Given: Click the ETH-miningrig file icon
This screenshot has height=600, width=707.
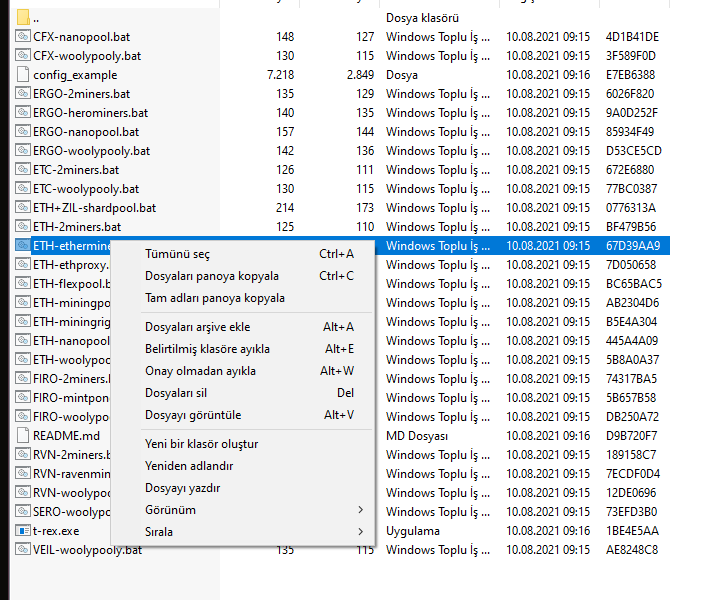Looking at the screenshot, I should pos(23,321).
